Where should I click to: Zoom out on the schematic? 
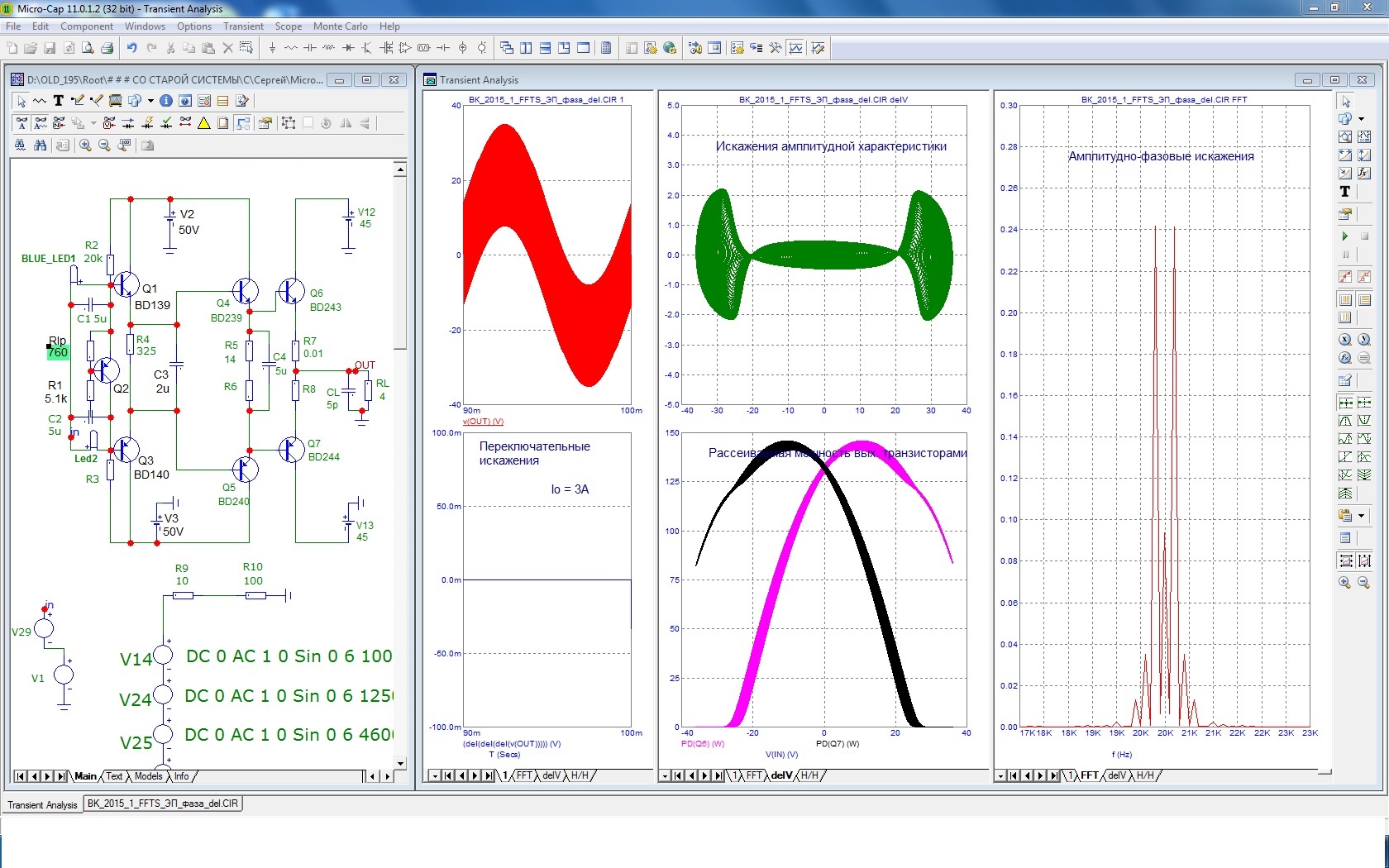104,145
